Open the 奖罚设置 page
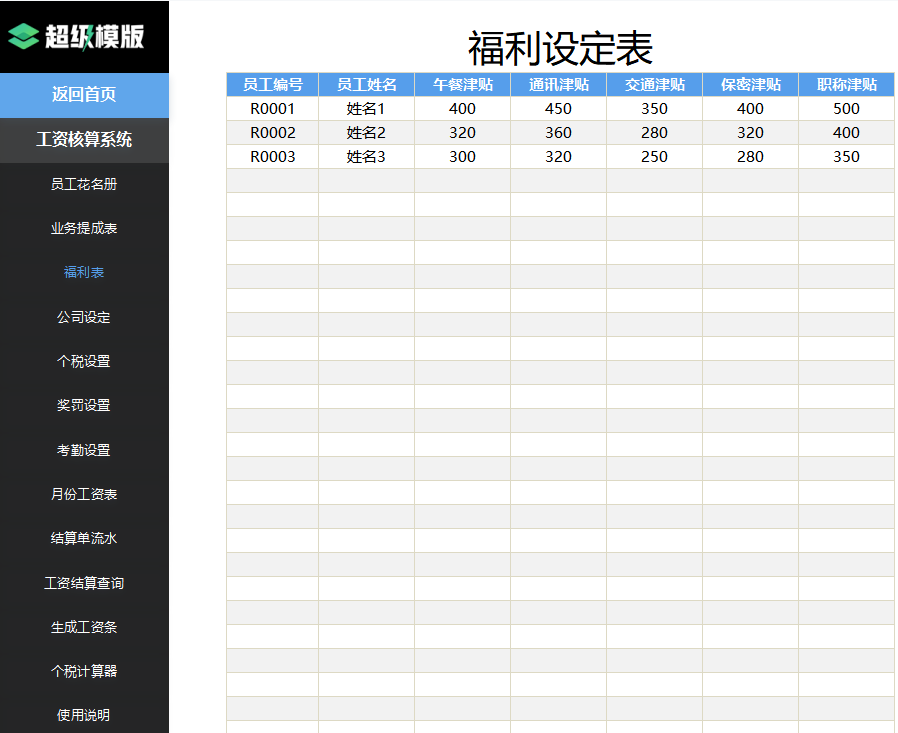The image size is (898, 733). 85,406
